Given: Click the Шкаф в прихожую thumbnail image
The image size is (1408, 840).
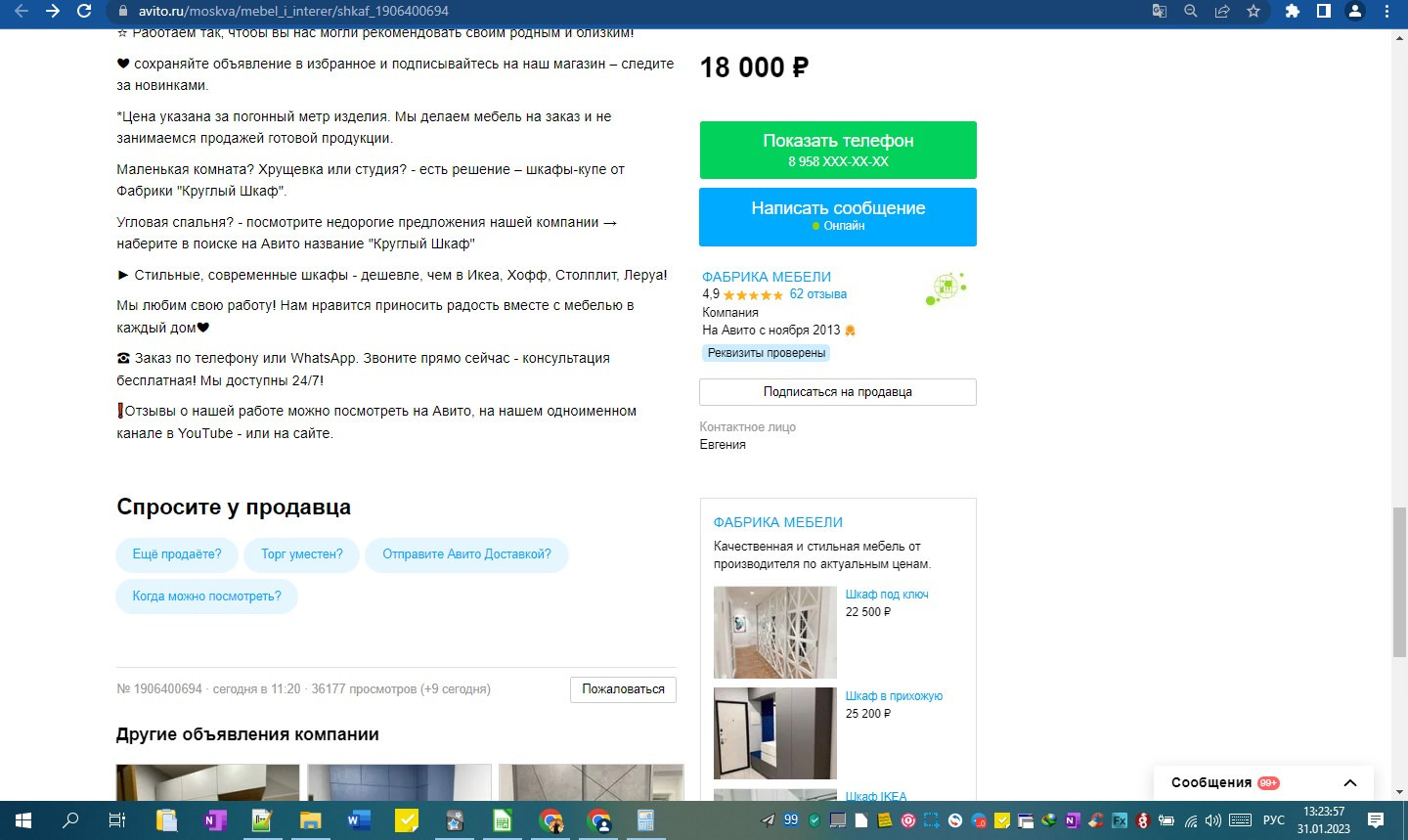Looking at the screenshot, I should click(x=775, y=733).
